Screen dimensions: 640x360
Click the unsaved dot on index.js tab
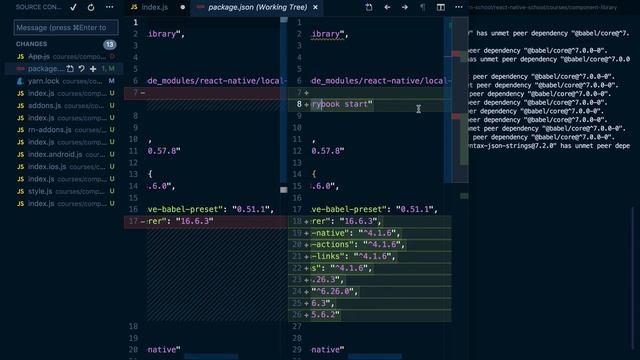182,7
